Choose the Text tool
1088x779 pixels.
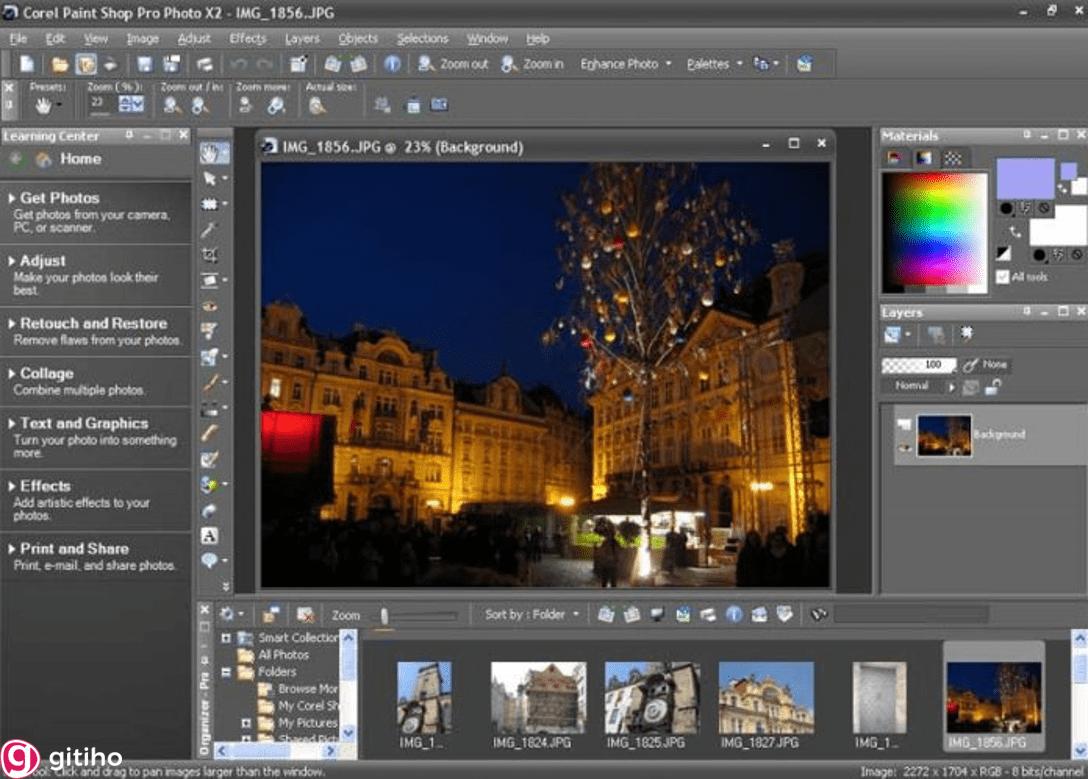210,535
